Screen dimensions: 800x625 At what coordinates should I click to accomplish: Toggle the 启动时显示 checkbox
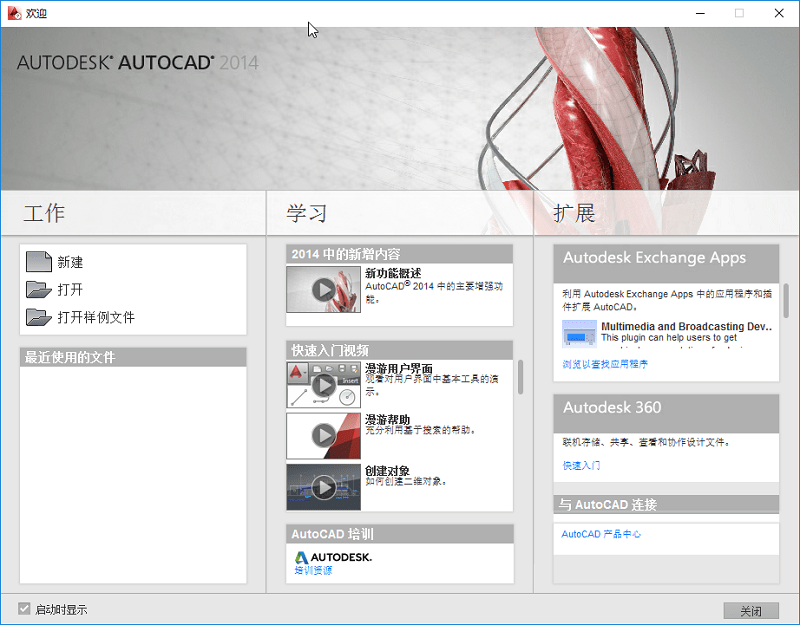24,609
